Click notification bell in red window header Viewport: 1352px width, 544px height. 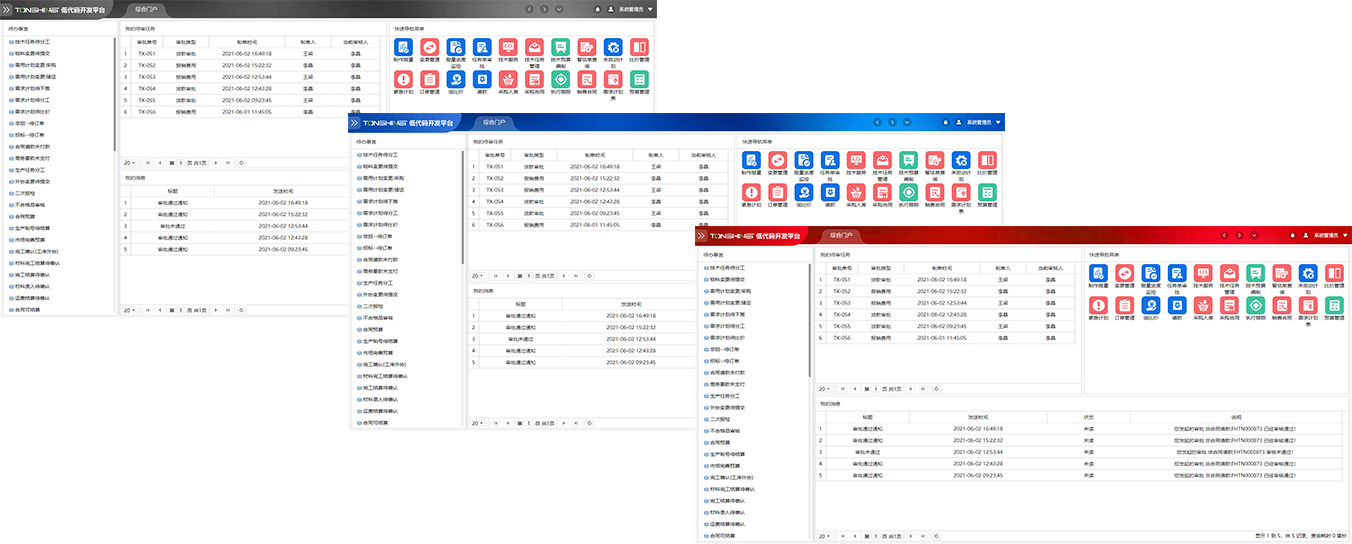point(1293,236)
